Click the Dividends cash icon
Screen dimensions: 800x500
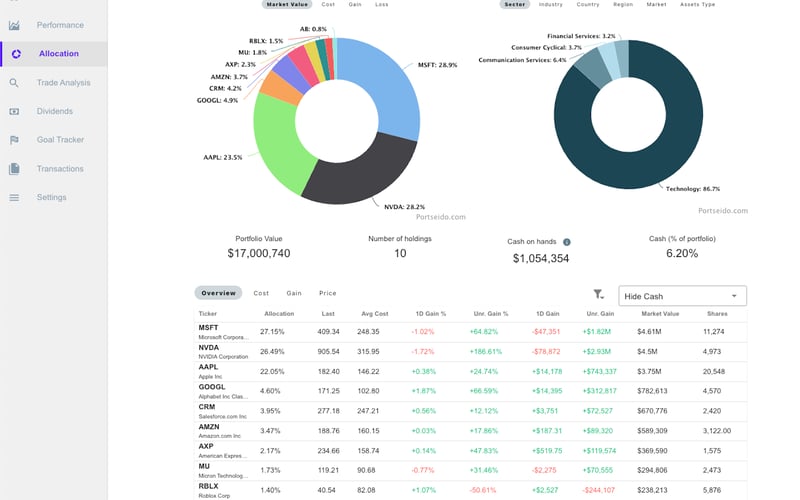pyautogui.click(x=14, y=111)
